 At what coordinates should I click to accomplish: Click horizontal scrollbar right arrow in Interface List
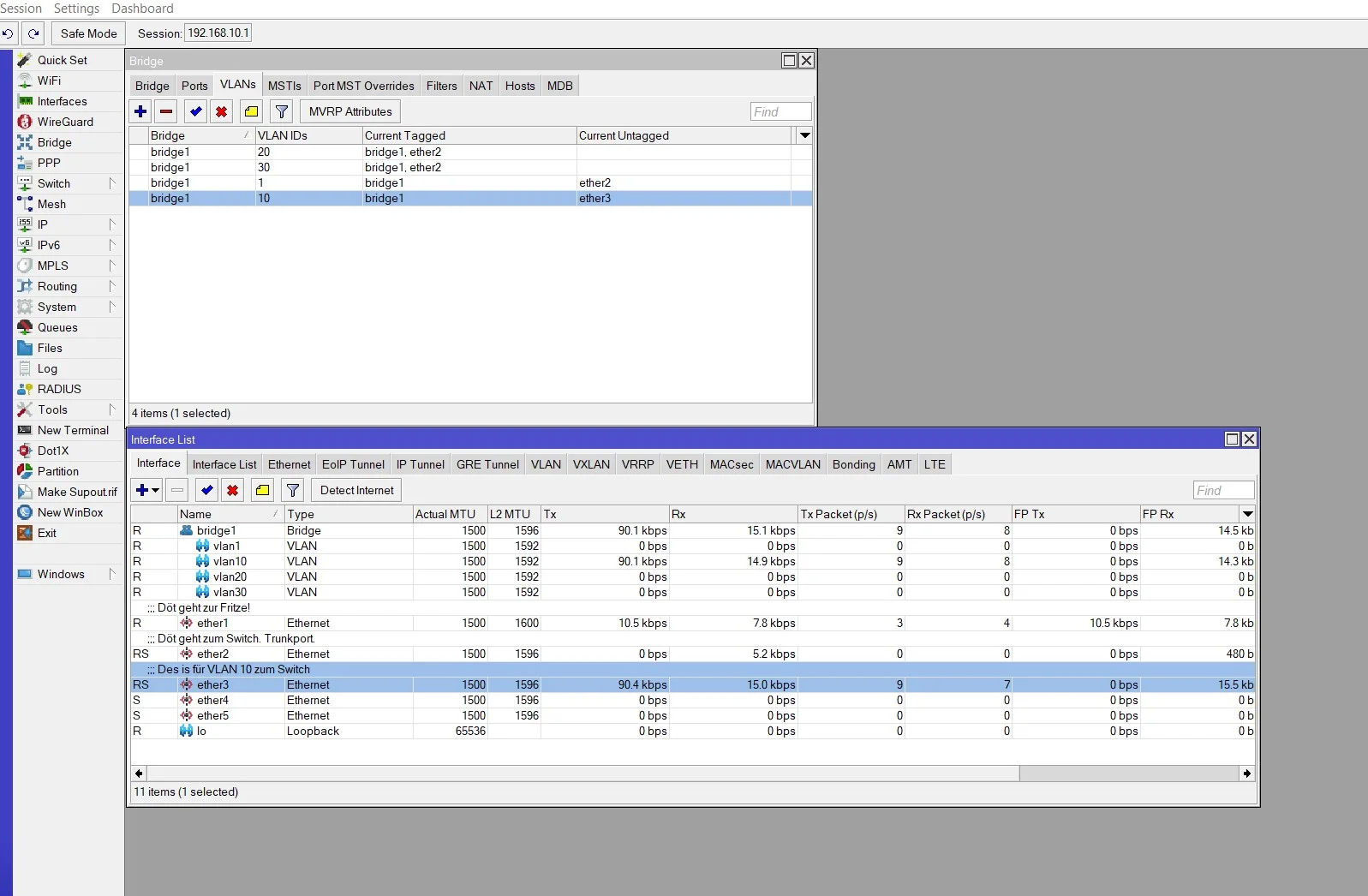click(x=1247, y=774)
